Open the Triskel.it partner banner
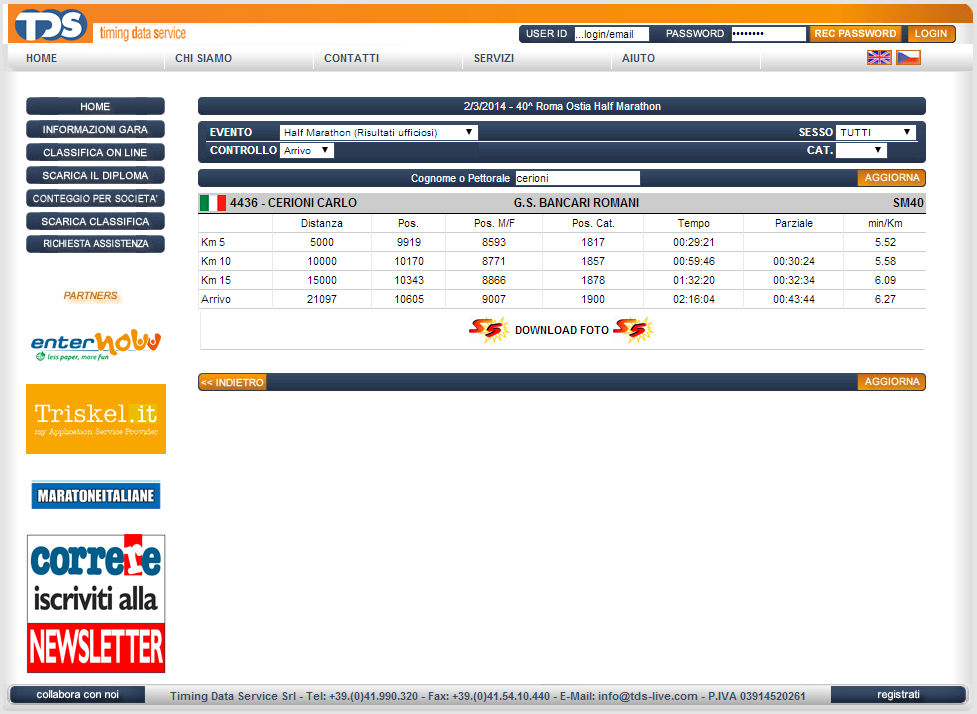The width and height of the screenshot is (977, 714). [x=96, y=419]
